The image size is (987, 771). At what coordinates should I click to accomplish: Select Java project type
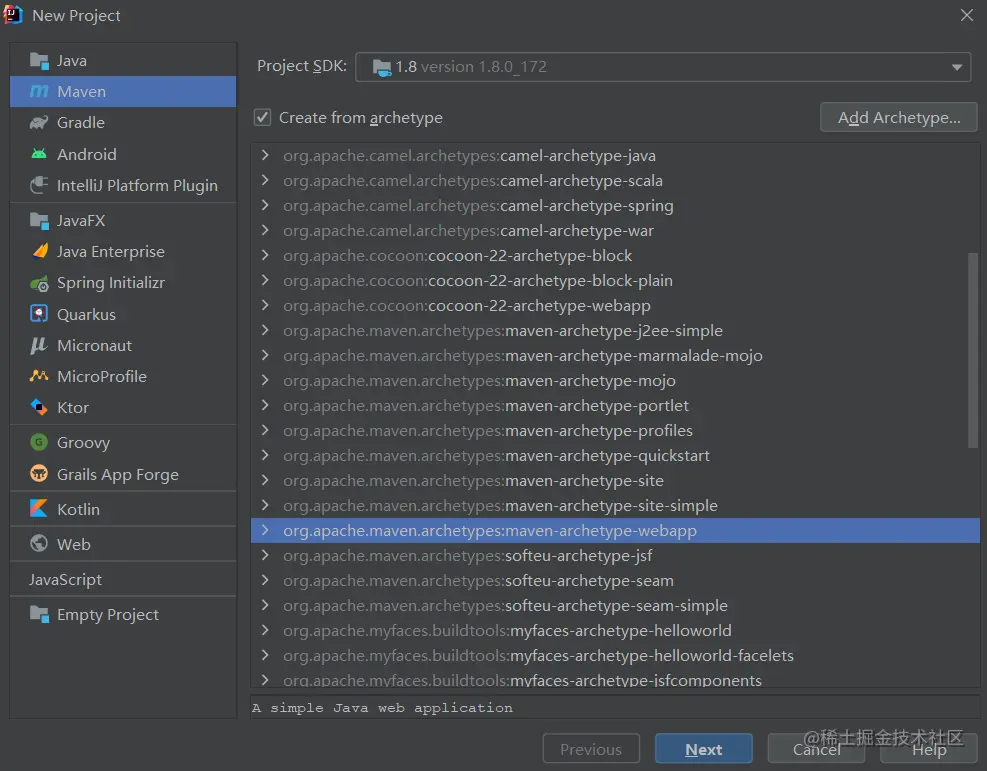point(123,61)
